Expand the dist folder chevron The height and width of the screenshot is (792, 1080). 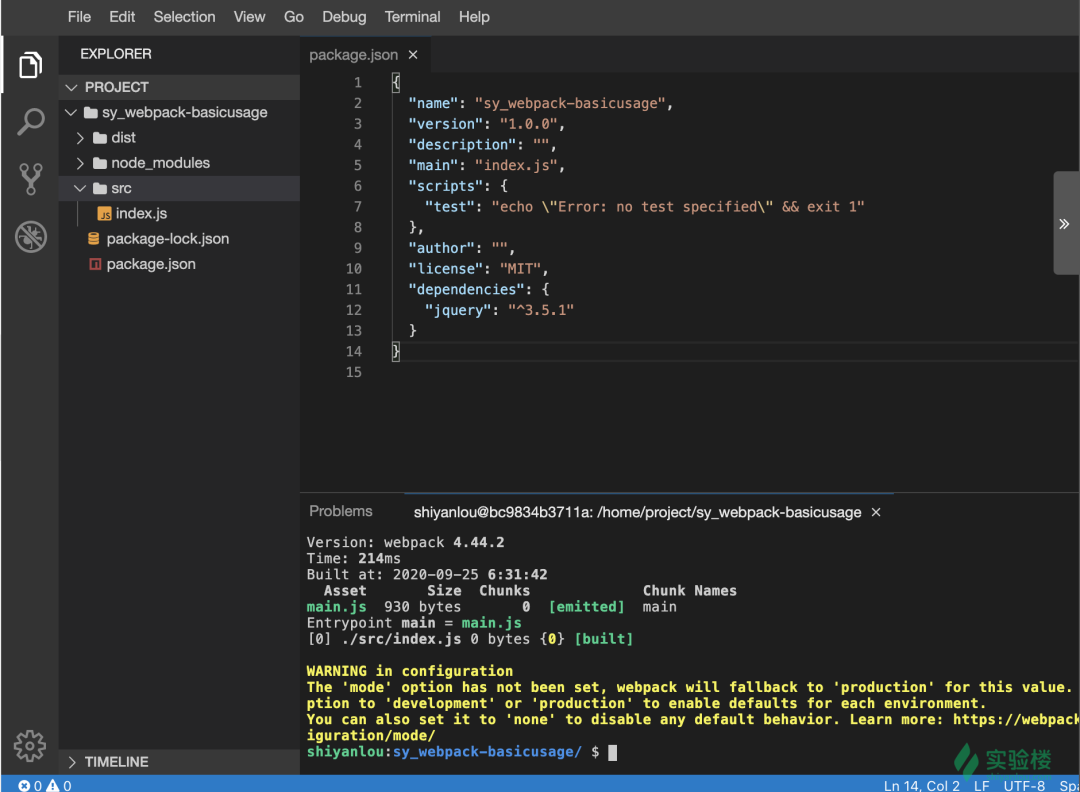click(x=80, y=138)
